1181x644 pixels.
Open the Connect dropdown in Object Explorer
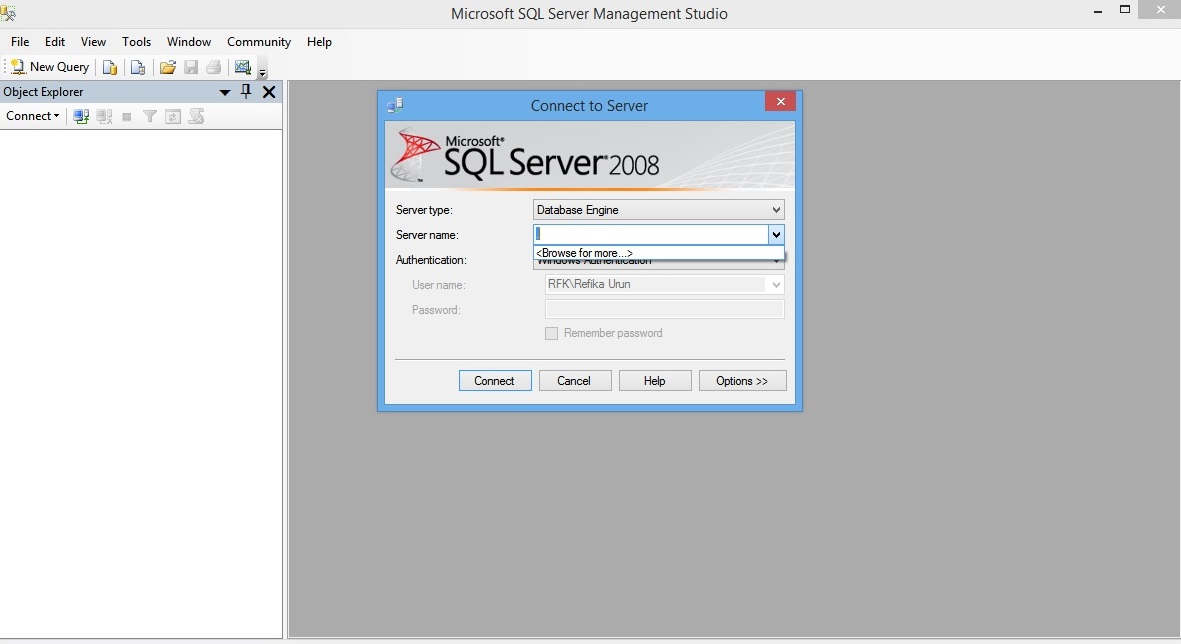tap(32, 116)
